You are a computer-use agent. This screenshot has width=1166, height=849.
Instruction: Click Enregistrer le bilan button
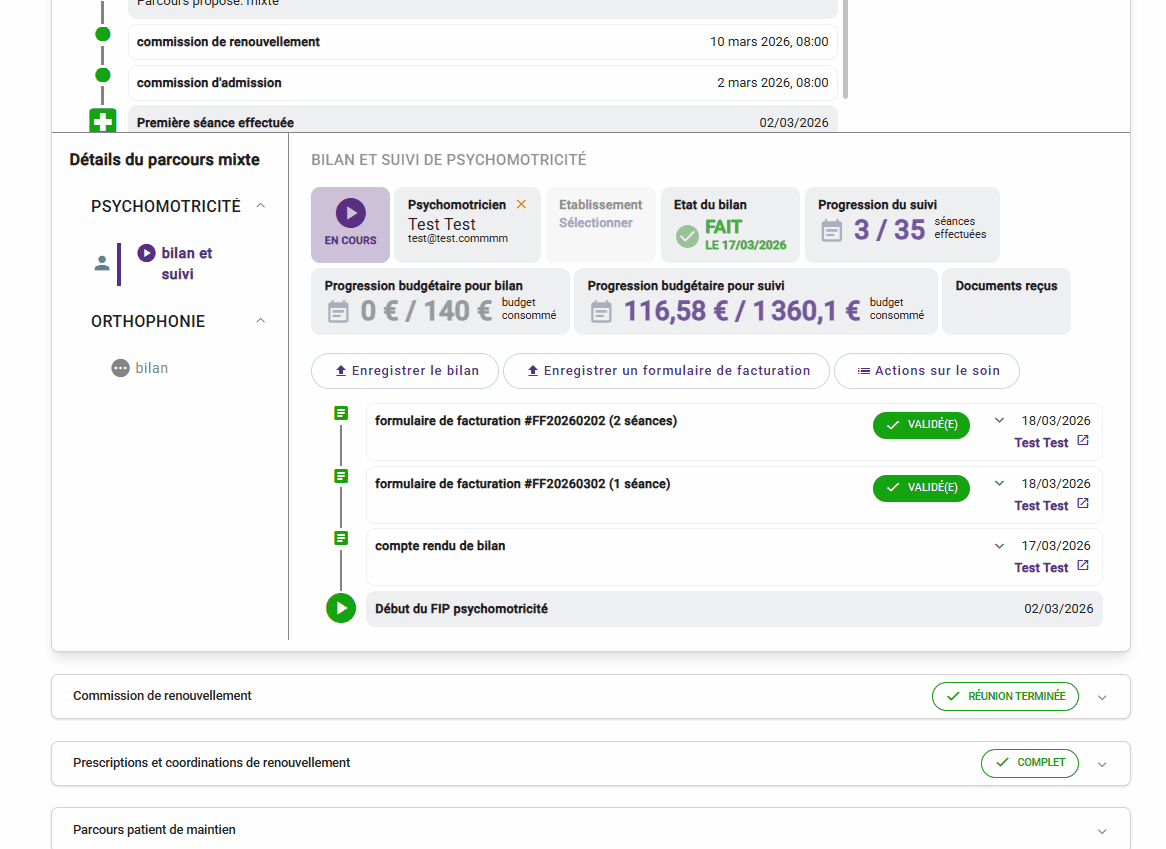[x=405, y=370]
